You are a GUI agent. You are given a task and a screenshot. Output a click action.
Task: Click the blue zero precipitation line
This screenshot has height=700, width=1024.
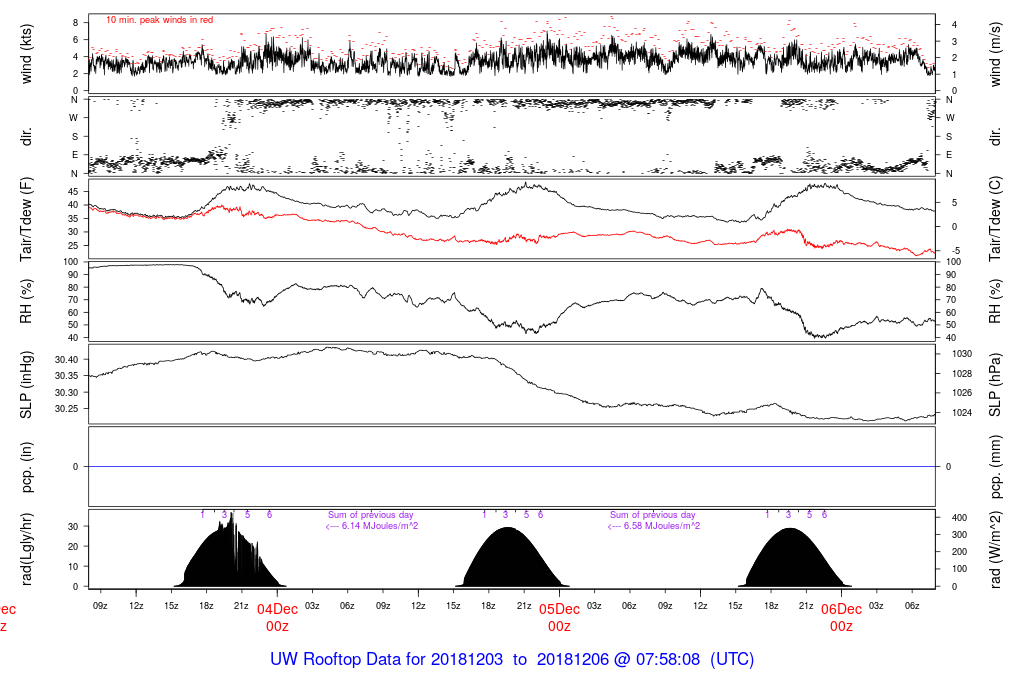point(511,466)
